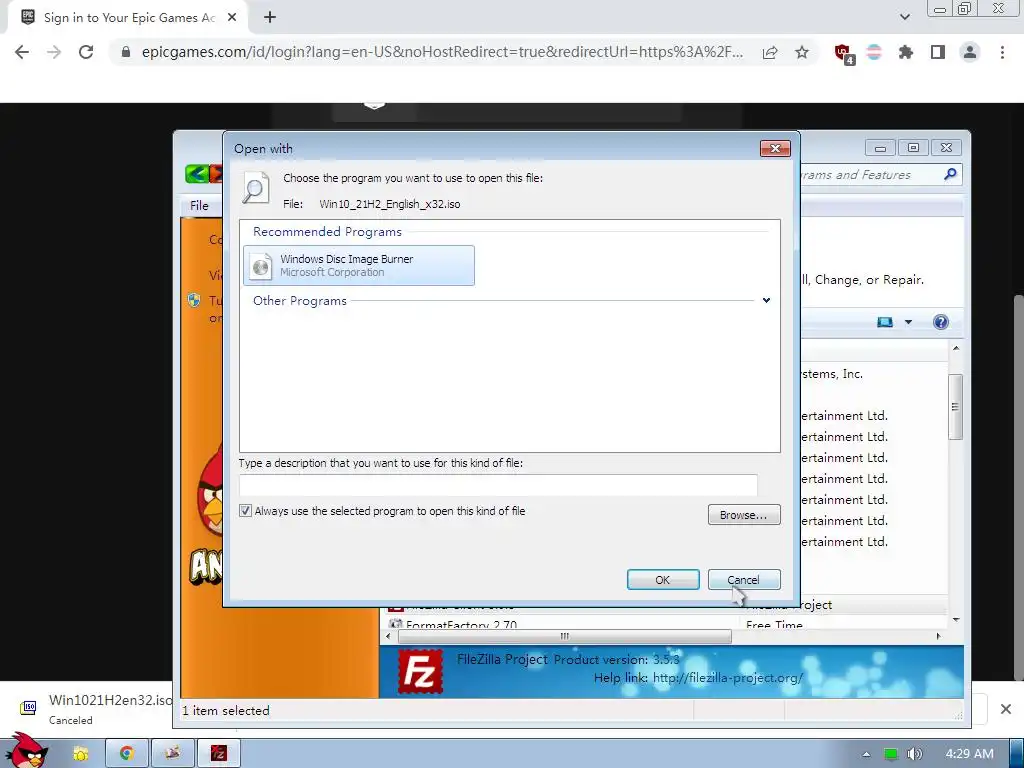Screen dimensions: 1024x768
Task: Open Chrome Extensions puzzle icon
Action: point(905,52)
